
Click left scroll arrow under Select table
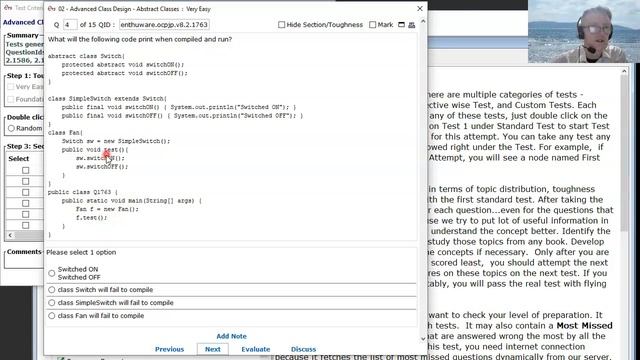(x=10, y=235)
